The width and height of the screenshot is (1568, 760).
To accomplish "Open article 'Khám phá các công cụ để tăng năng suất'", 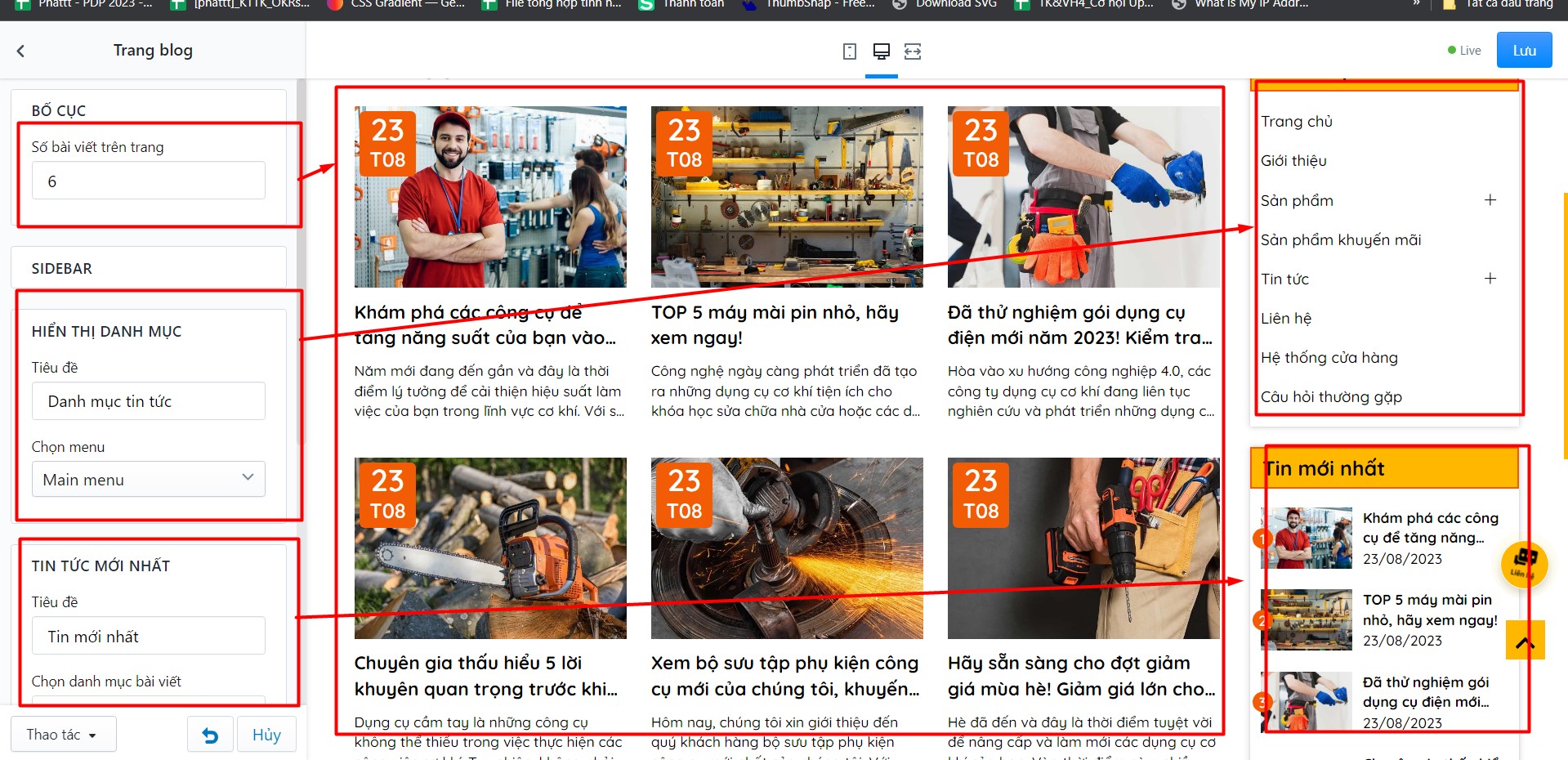I will pyautogui.click(x=485, y=325).
